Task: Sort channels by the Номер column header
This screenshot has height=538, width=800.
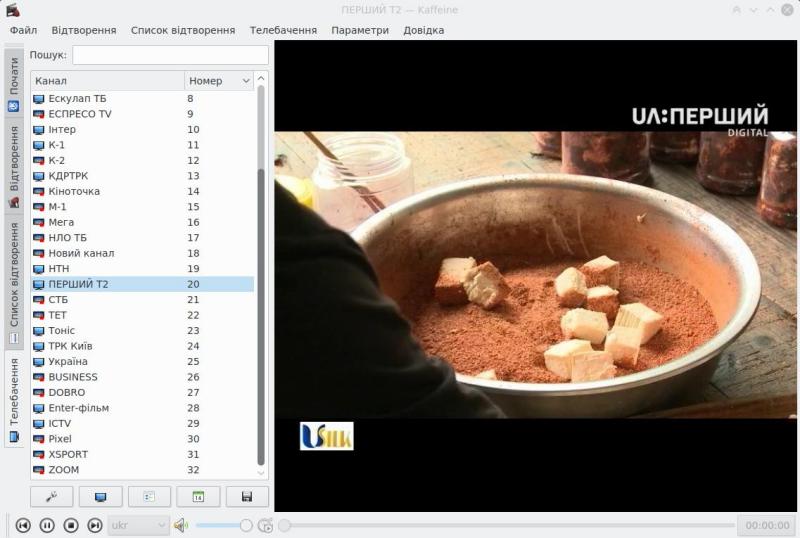Action: (x=218, y=80)
